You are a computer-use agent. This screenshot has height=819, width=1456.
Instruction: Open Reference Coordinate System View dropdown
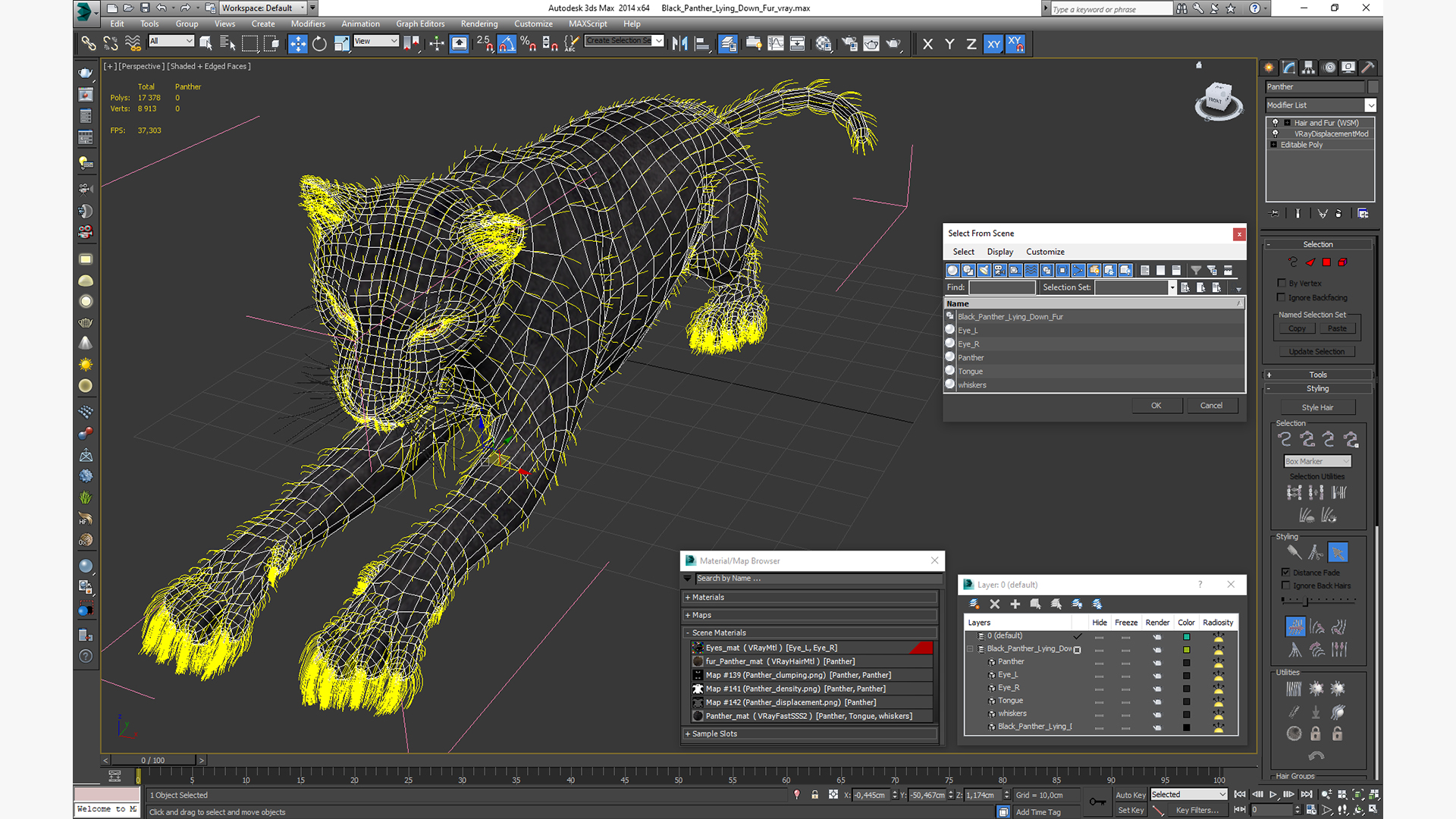(376, 41)
